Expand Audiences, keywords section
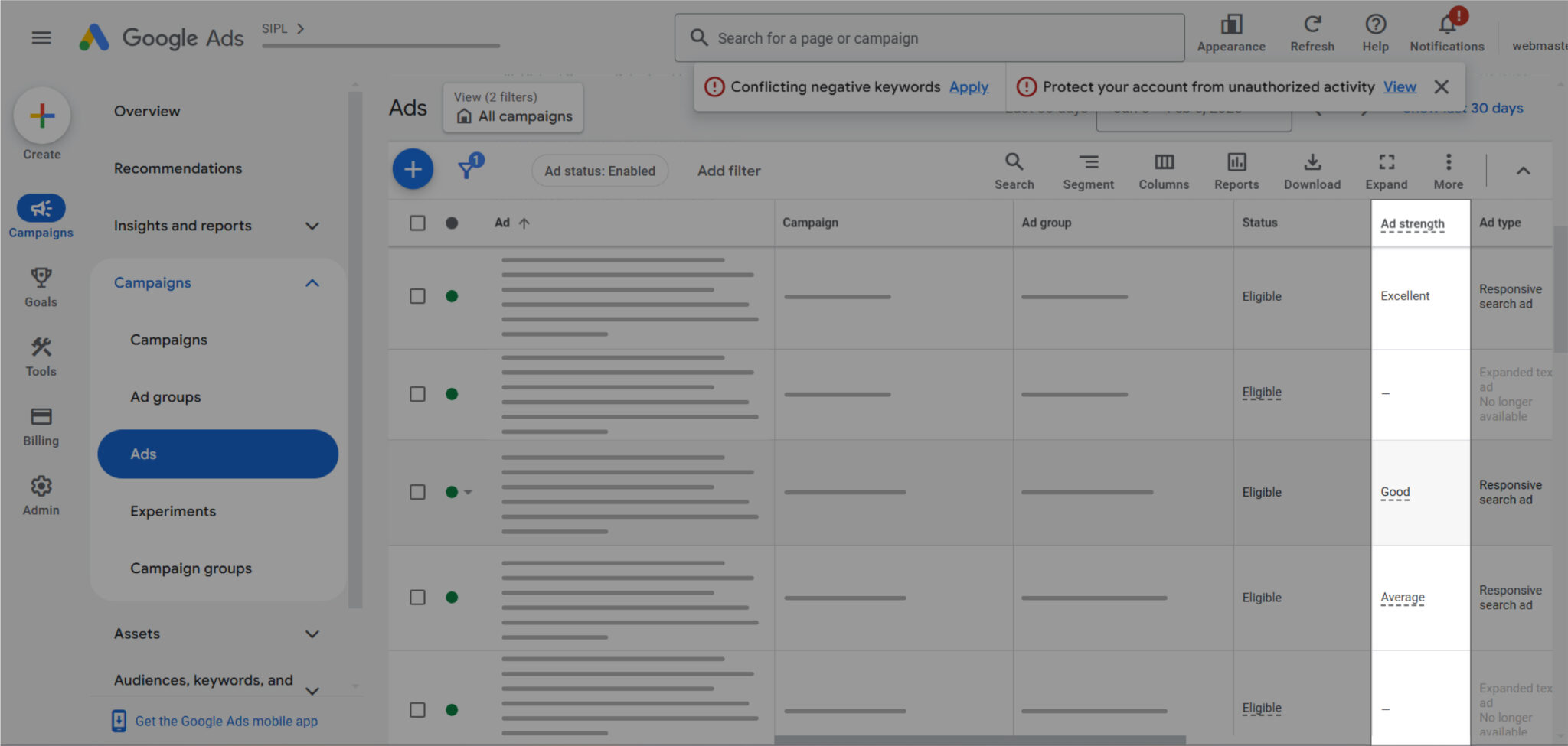This screenshot has height=746, width=1568. click(x=312, y=690)
